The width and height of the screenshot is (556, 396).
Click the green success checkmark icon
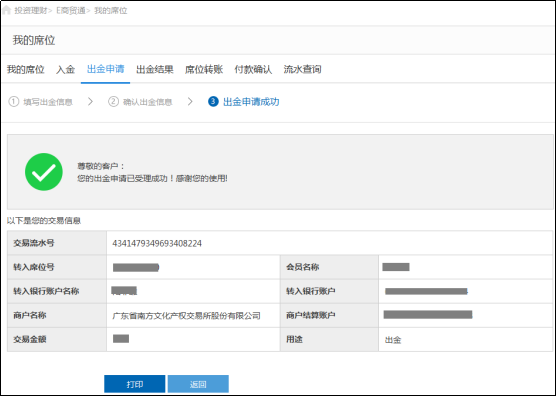(44, 172)
